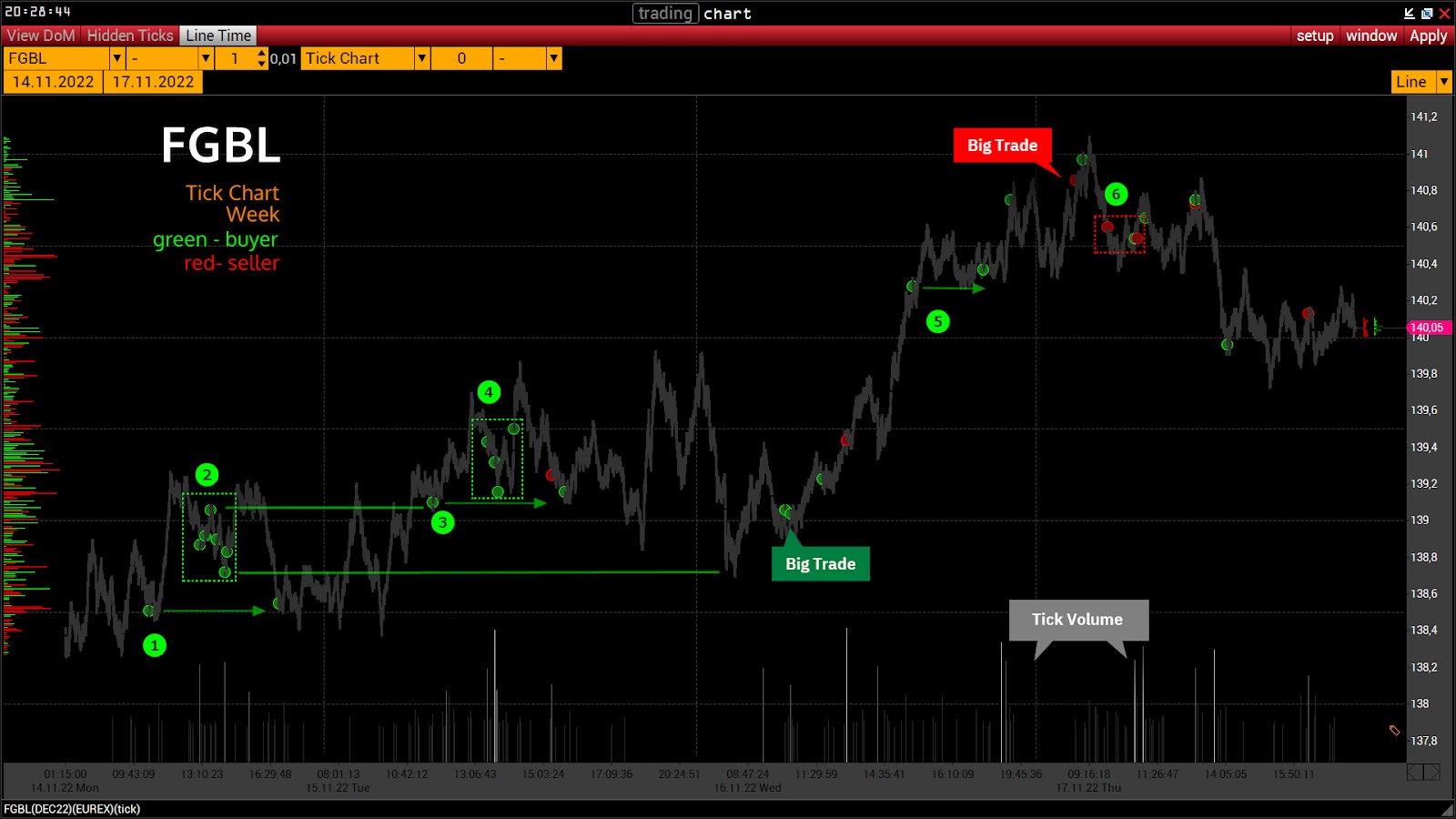Click the 01:15:00 time axis label
The height and width of the screenshot is (819, 1456).
tap(66, 774)
